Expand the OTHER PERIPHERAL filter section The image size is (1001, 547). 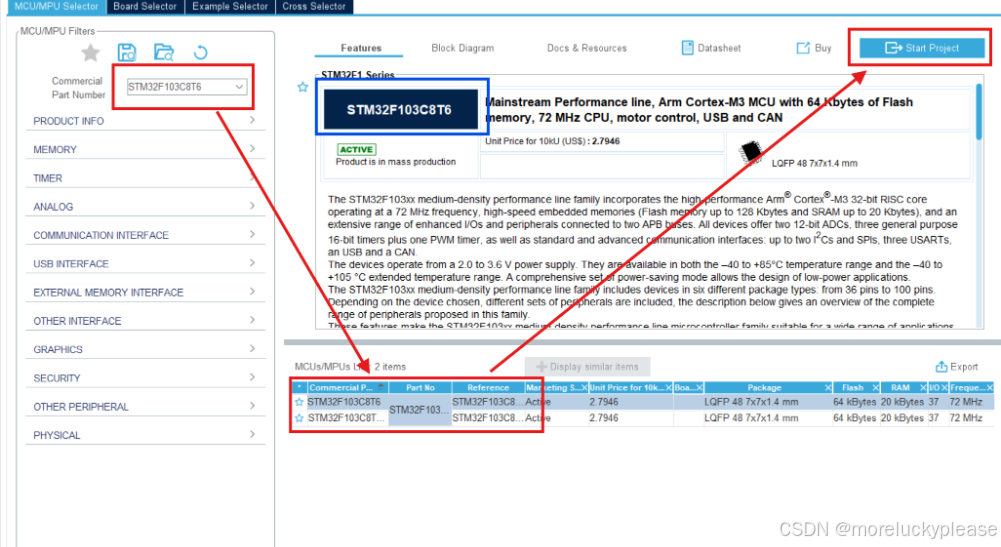coord(145,407)
